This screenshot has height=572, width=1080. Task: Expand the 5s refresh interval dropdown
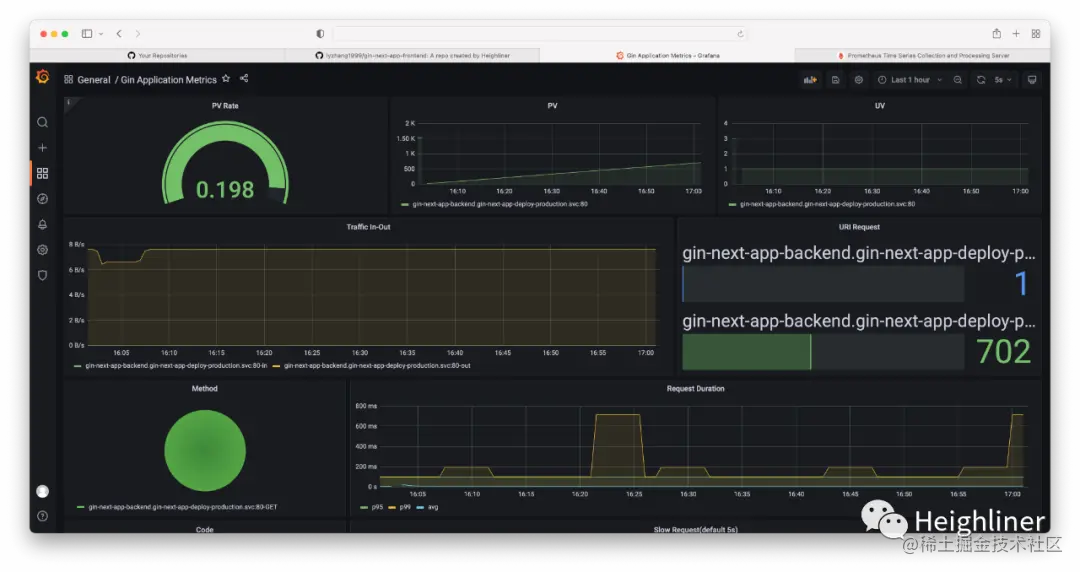tap(1003, 80)
